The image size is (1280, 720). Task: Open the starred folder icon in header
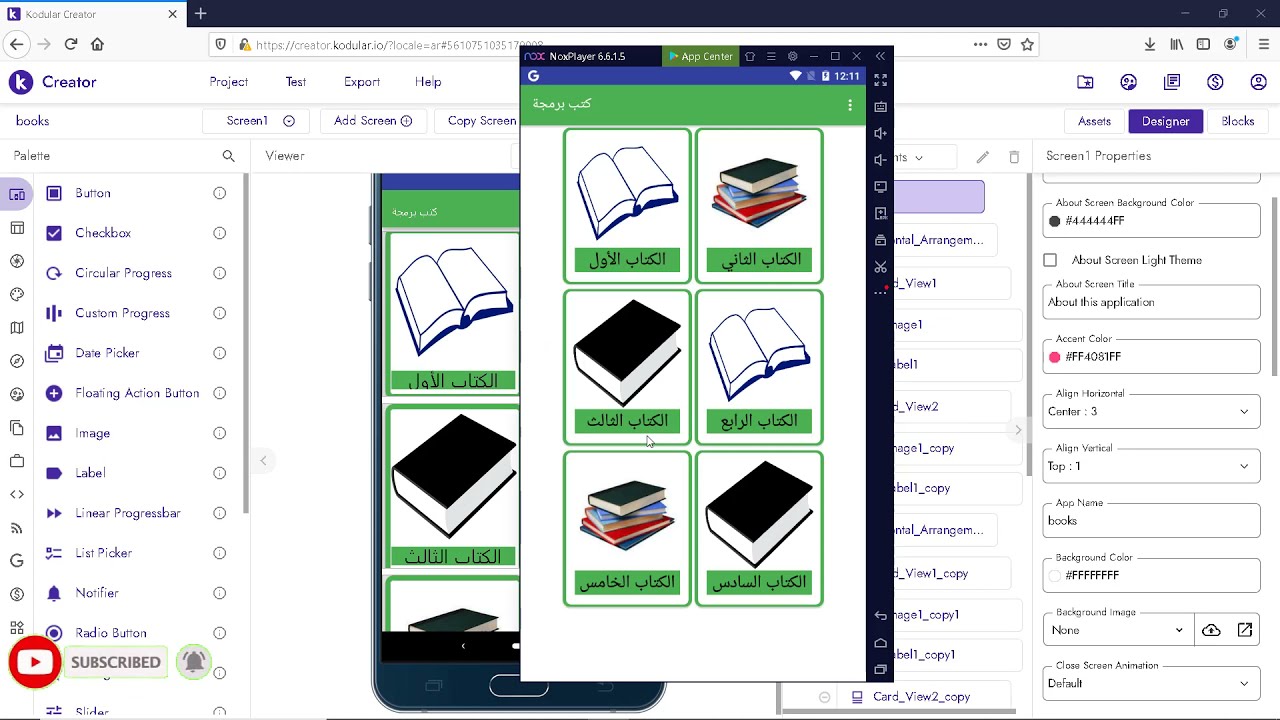click(x=1085, y=82)
